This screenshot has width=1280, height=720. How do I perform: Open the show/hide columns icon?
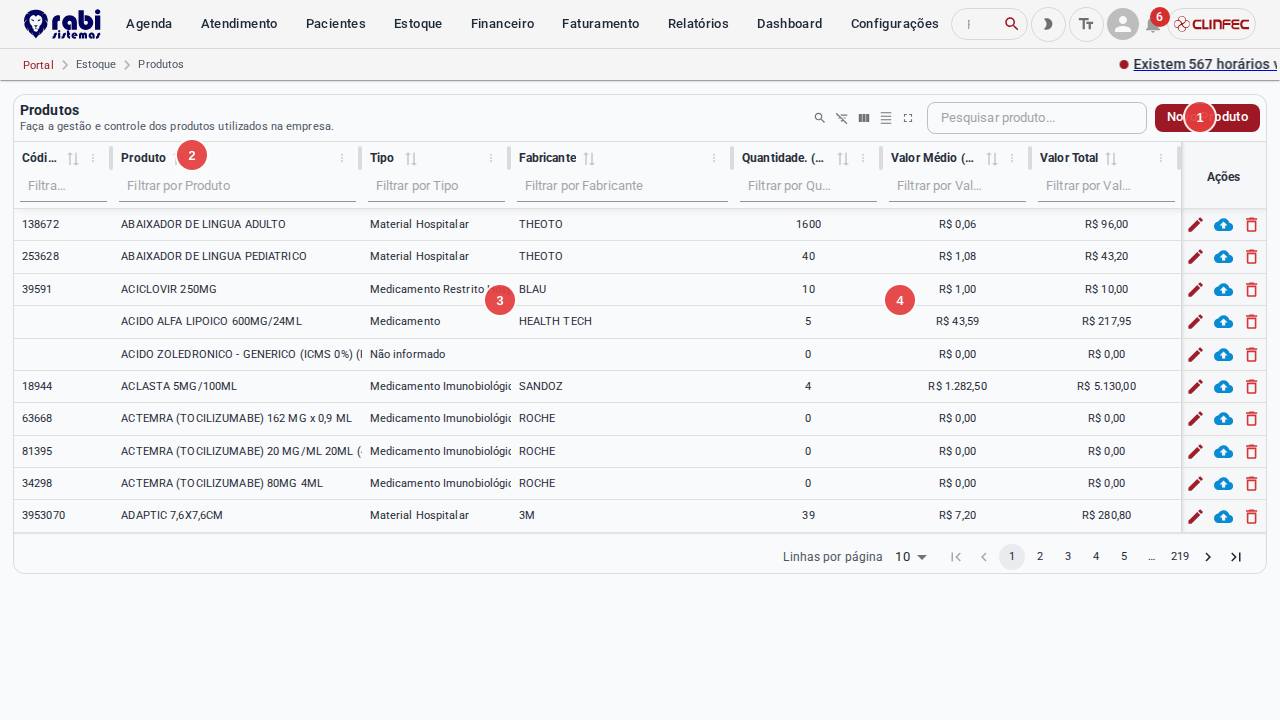click(x=864, y=118)
